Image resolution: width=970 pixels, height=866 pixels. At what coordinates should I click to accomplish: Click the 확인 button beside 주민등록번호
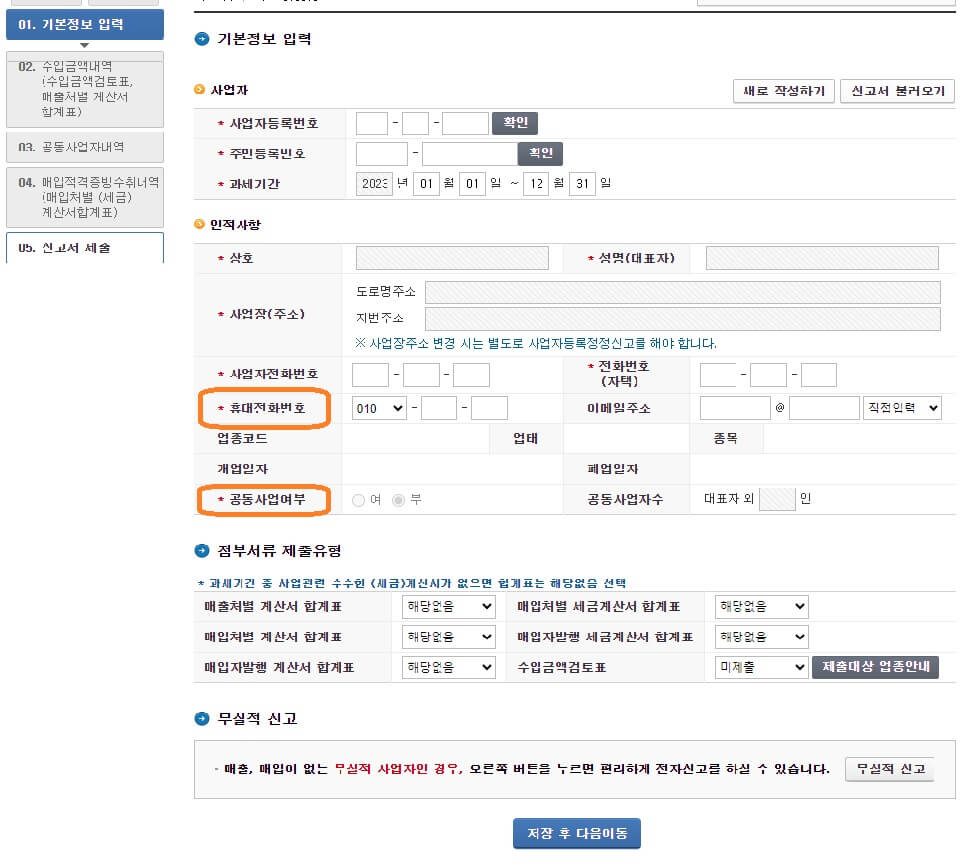point(540,153)
